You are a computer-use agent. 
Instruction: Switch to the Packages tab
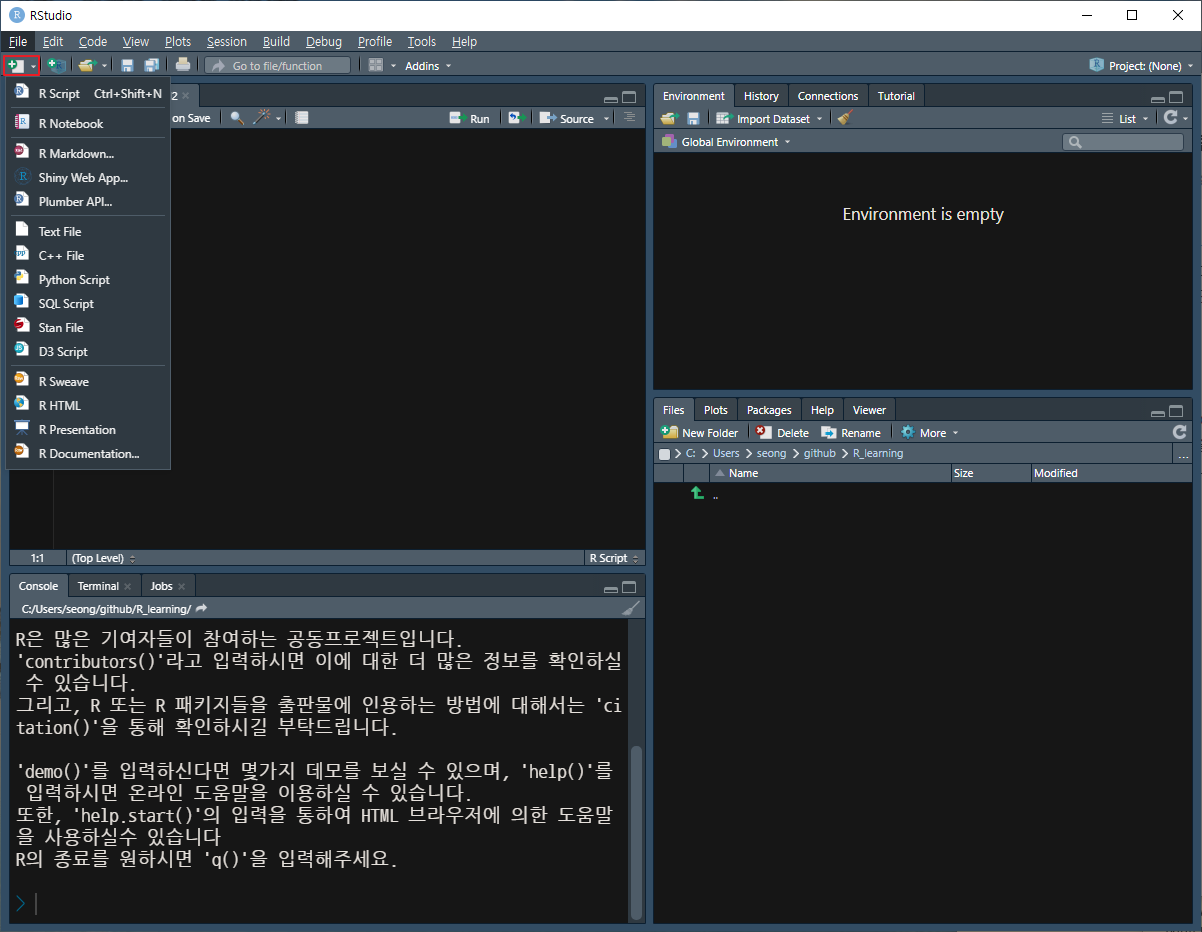click(x=769, y=410)
